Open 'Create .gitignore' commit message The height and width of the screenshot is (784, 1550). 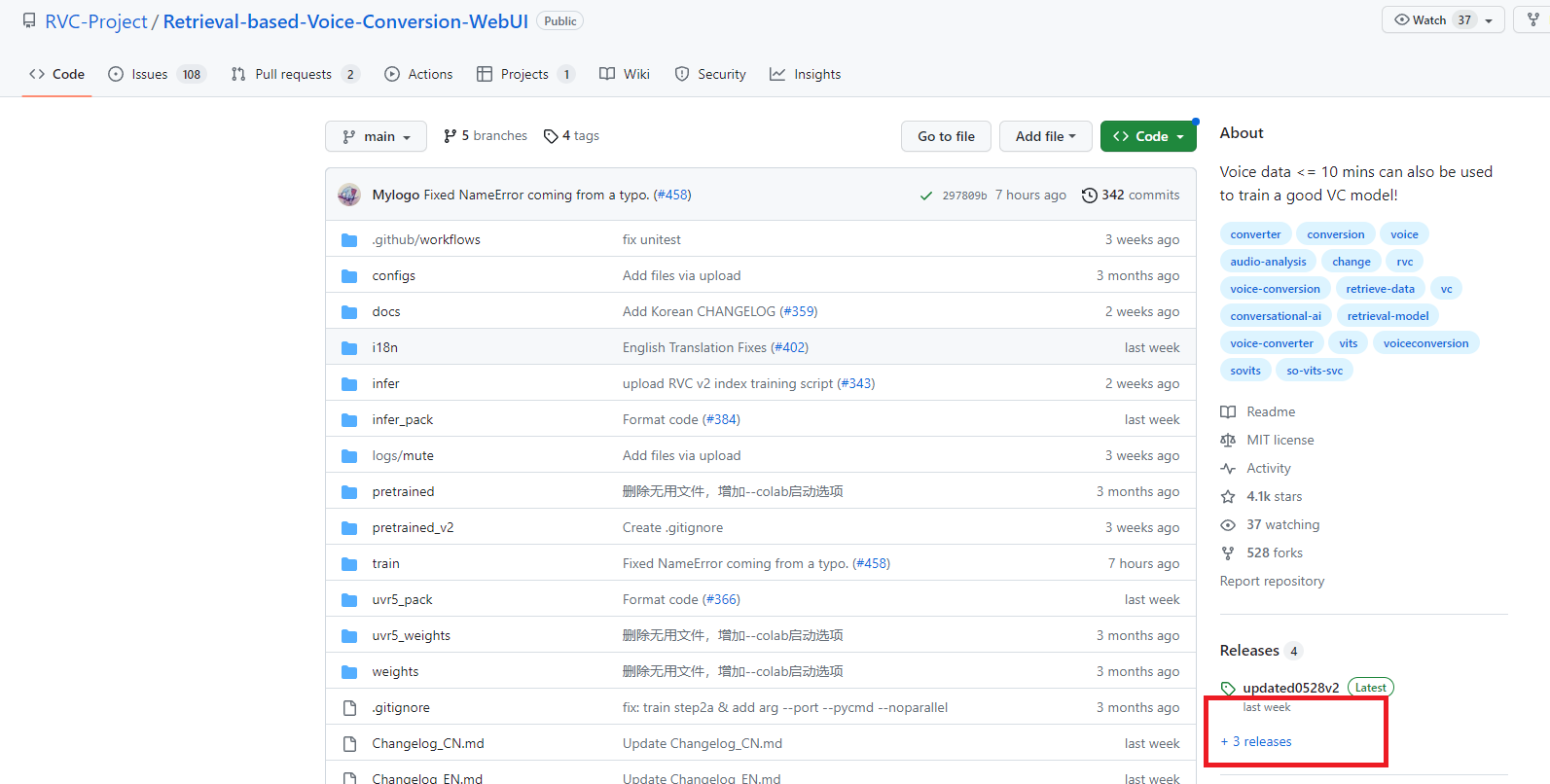point(672,527)
